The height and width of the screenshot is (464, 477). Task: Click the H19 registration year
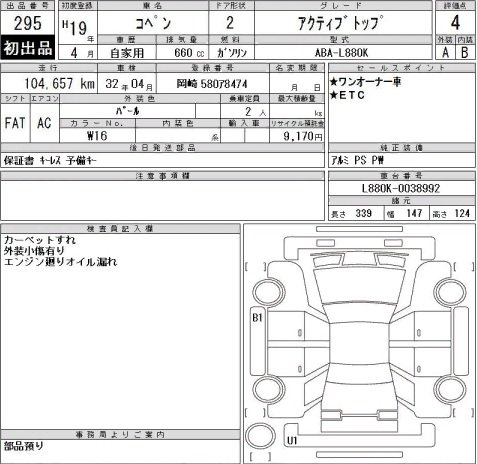click(x=75, y=27)
